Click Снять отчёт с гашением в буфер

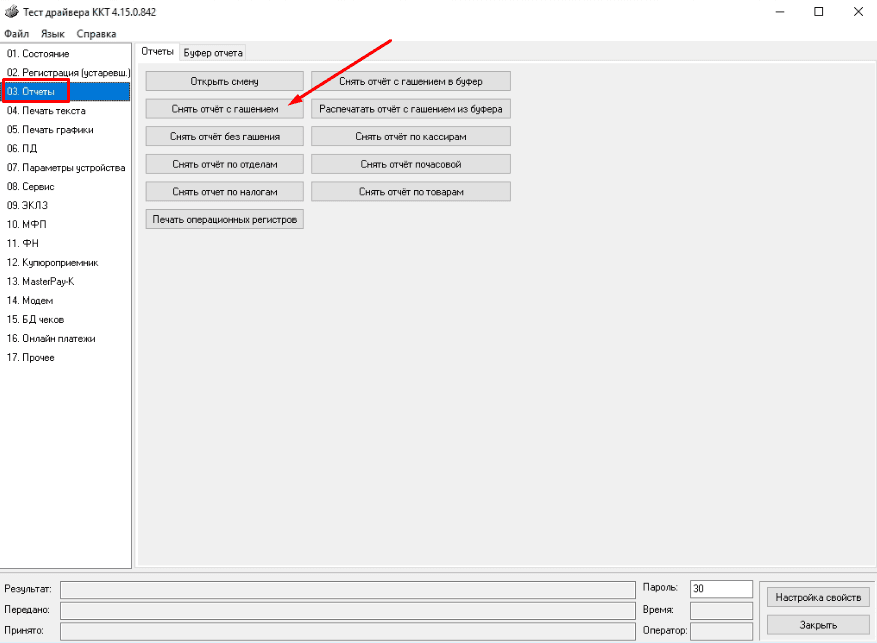pos(410,81)
